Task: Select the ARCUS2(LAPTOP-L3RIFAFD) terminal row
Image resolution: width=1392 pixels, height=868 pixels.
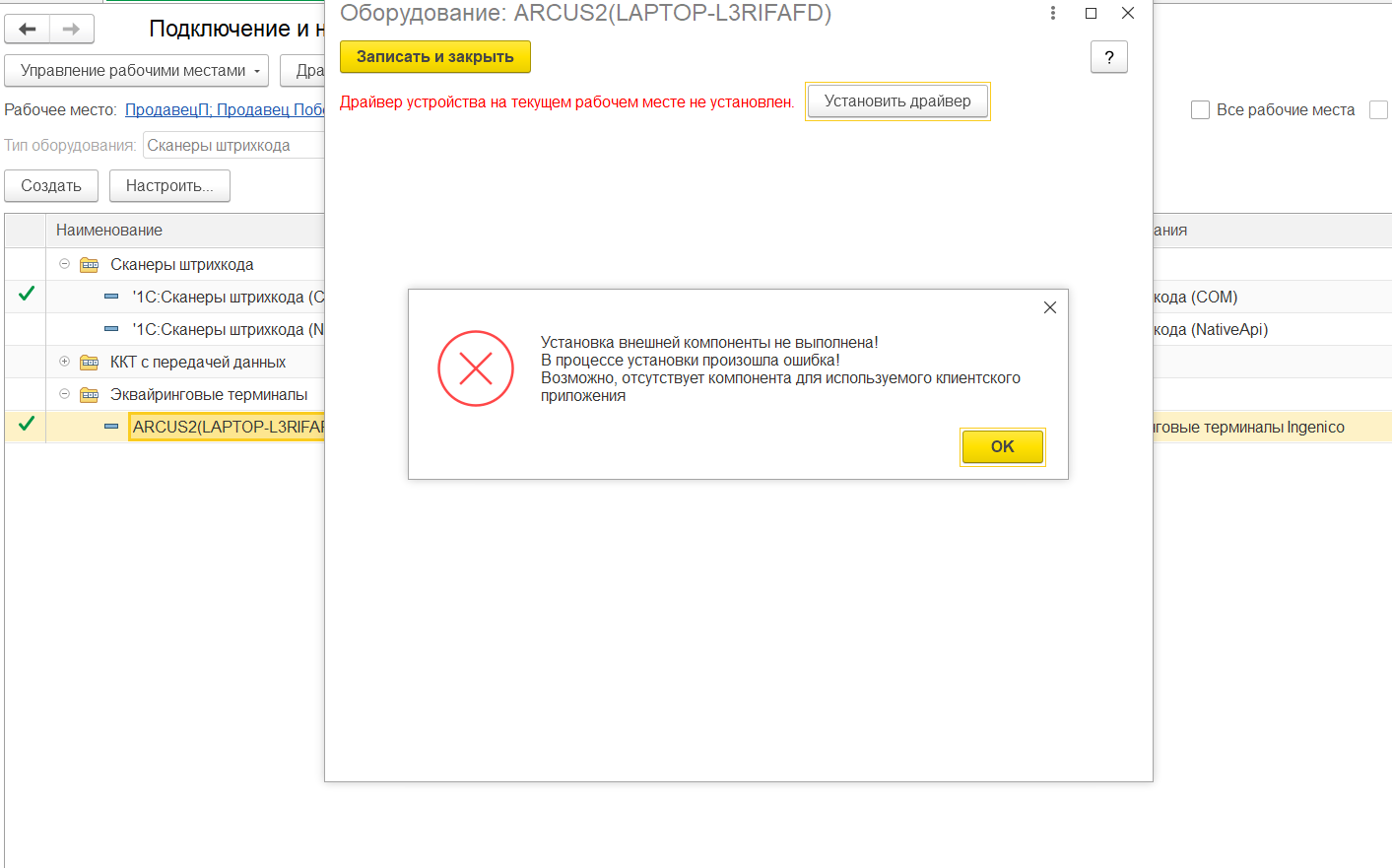Action: (228, 428)
